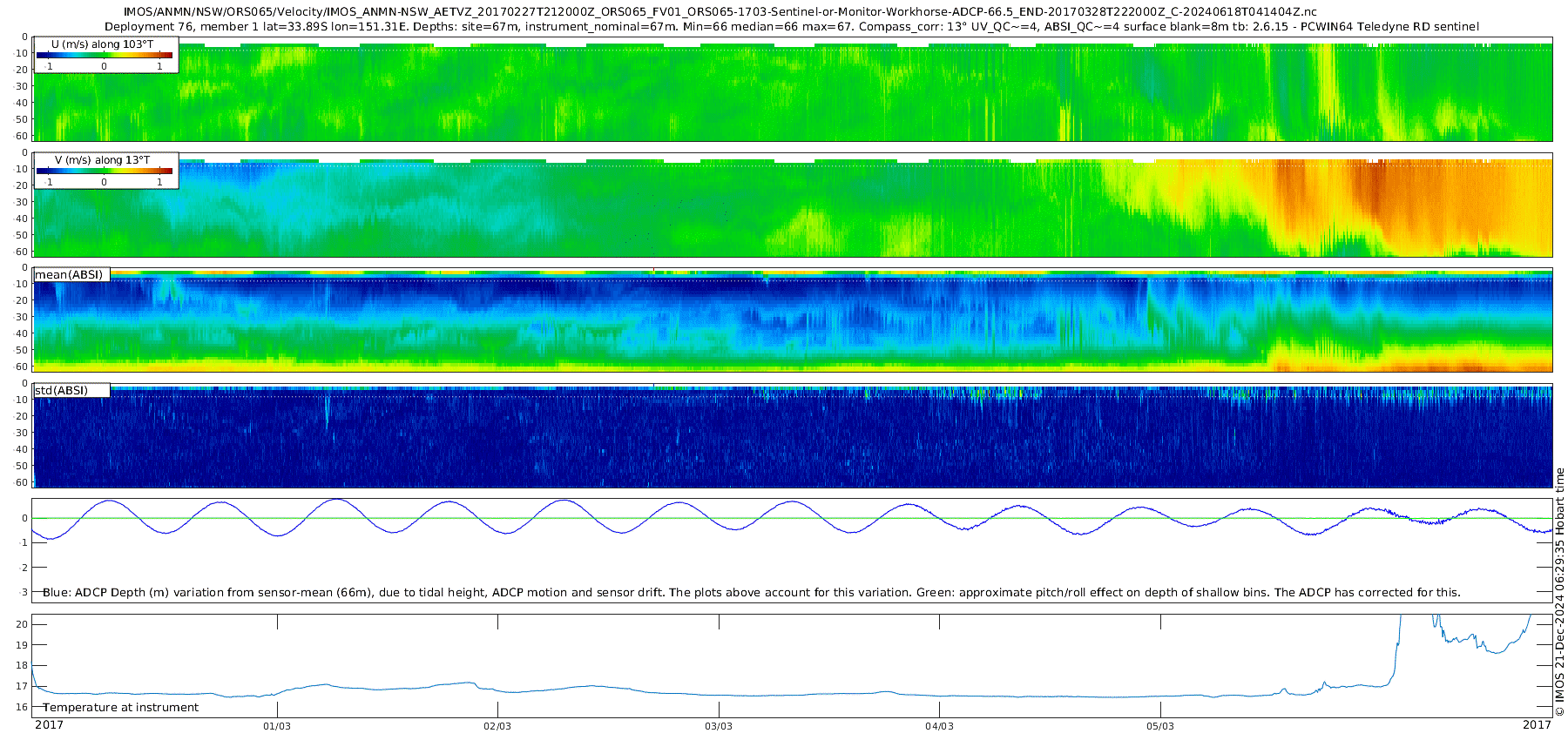Click the IMOS copyright timestamp text

[1559, 592]
